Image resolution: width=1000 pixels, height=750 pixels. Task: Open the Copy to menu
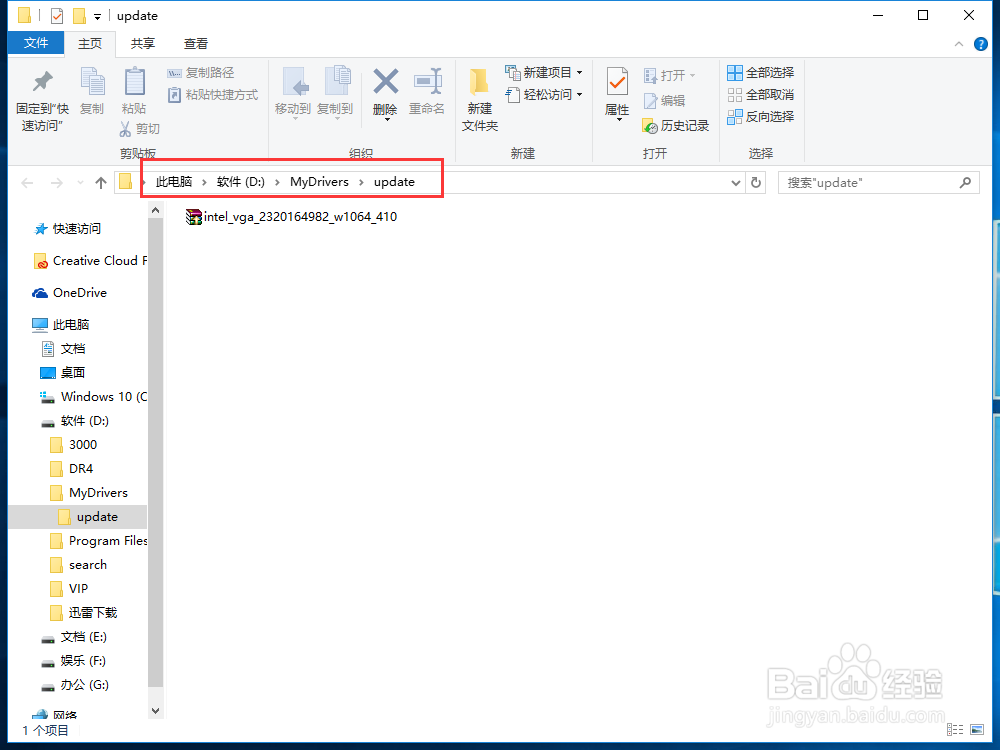[335, 93]
